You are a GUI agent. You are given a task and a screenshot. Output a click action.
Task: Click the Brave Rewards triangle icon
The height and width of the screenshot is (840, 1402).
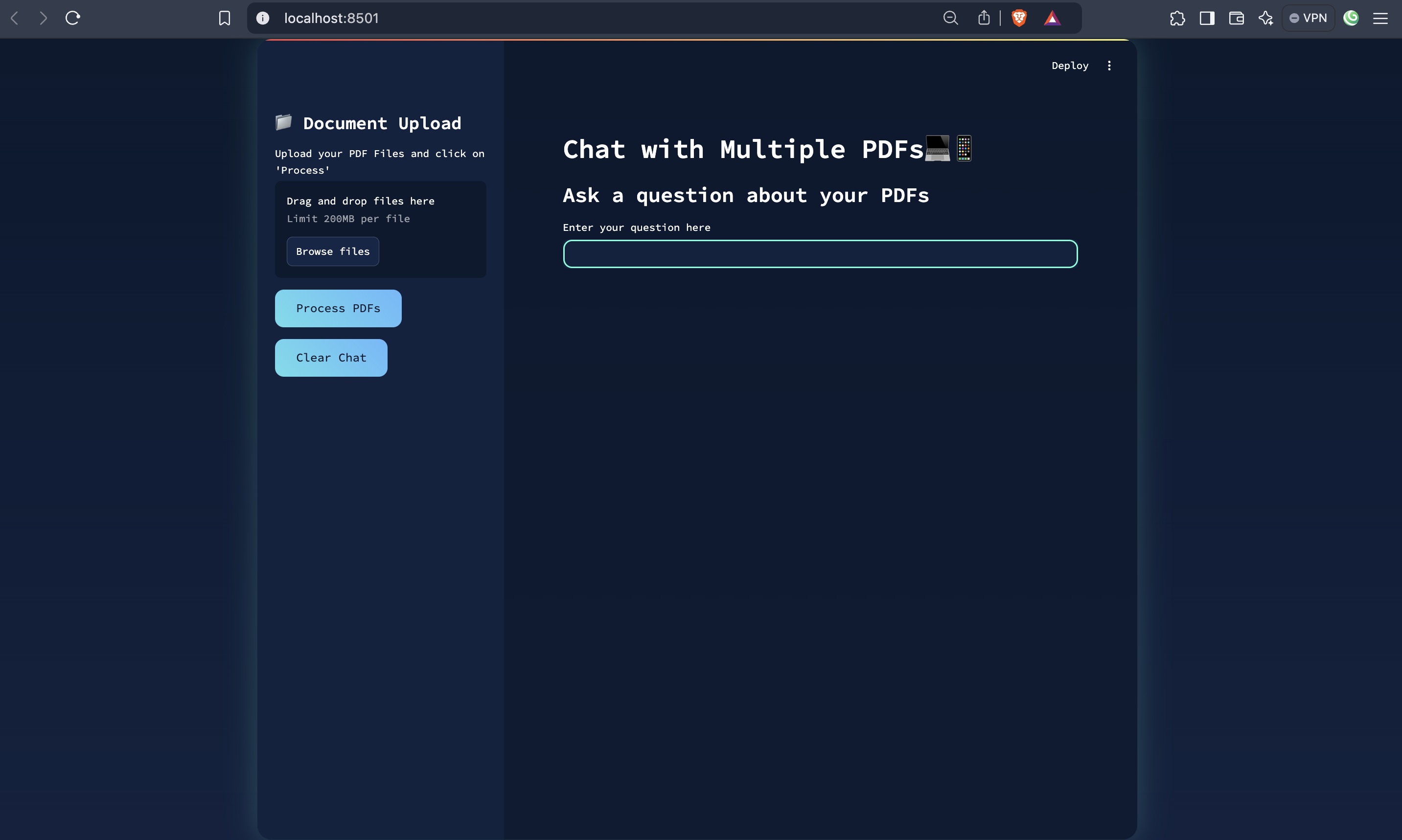(x=1052, y=18)
